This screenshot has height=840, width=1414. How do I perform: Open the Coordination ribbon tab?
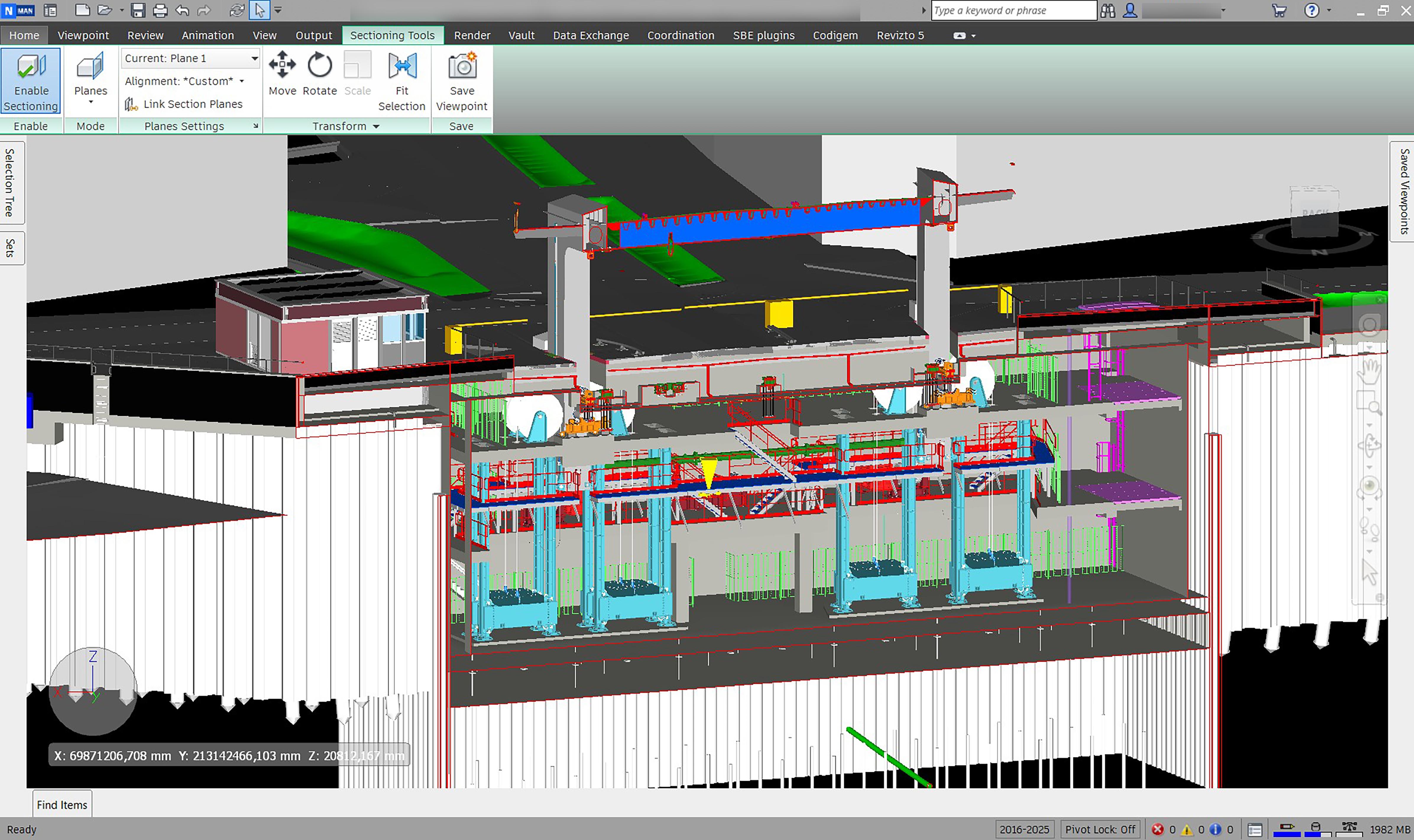coord(681,35)
